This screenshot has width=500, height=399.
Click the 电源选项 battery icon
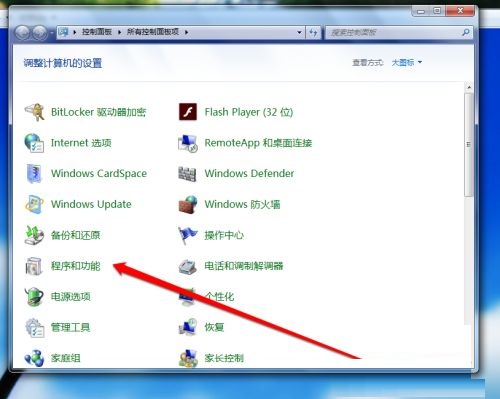34,297
